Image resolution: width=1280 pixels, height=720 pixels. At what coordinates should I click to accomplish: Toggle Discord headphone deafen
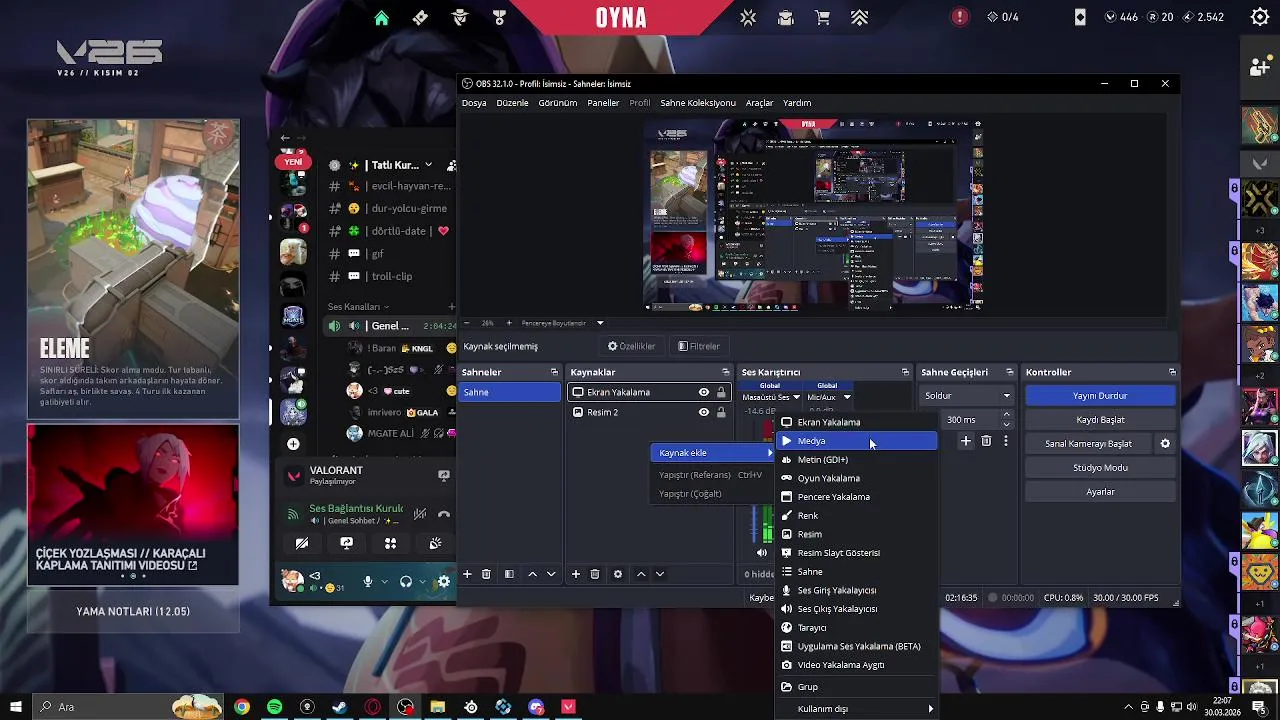[406, 581]
